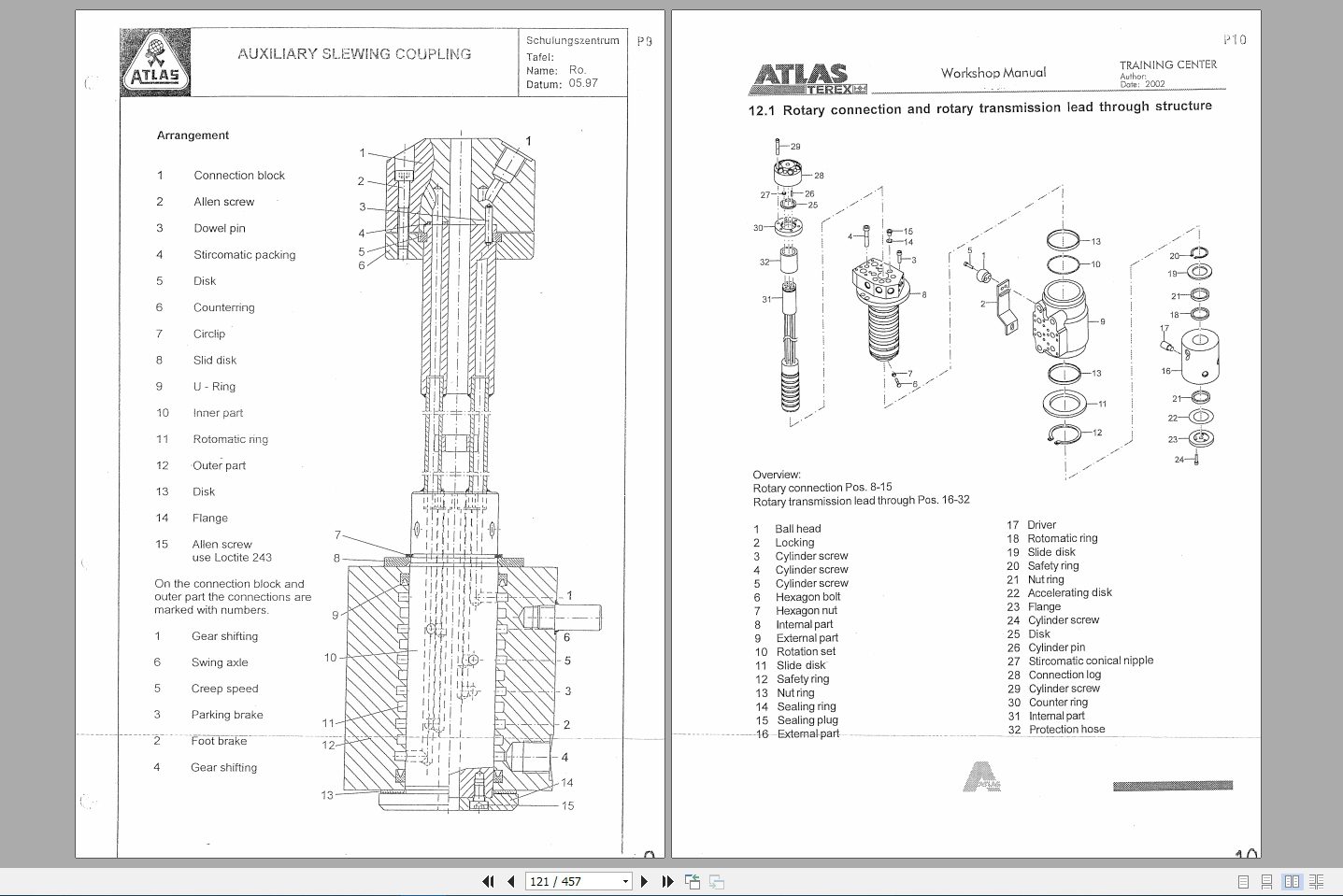
Task: Select the continuous scrolling layout icon
Action: (1267, 881)
